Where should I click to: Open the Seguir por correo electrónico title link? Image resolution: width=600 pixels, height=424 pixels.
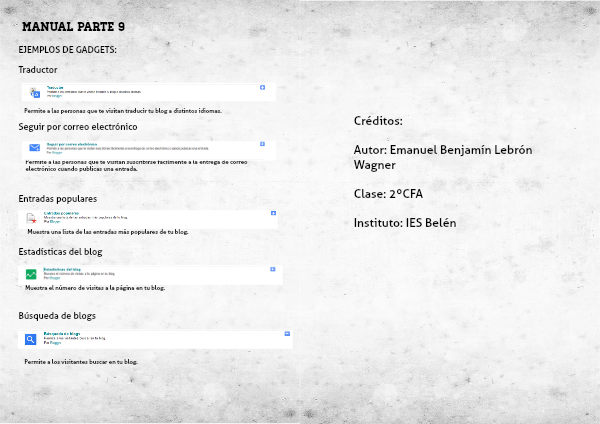point(72,143)
